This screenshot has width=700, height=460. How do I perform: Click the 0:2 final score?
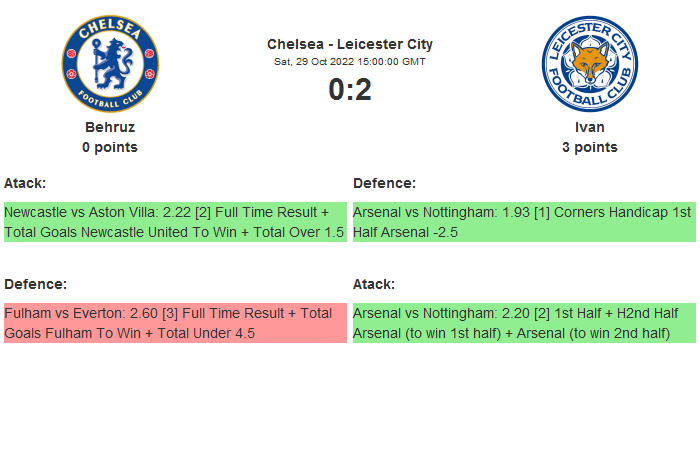tap(350, 90)
